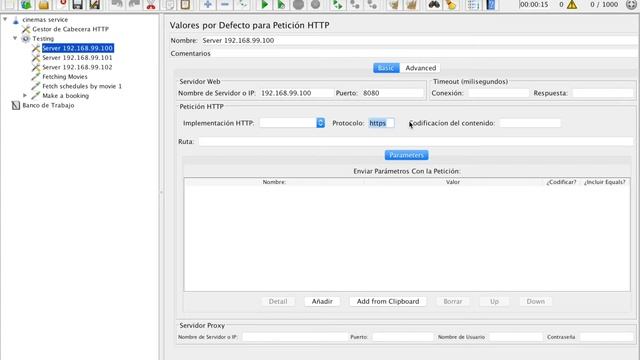Click the Conexión timeout field
Screen dimensions: 640x360
[x=498, y=93]
